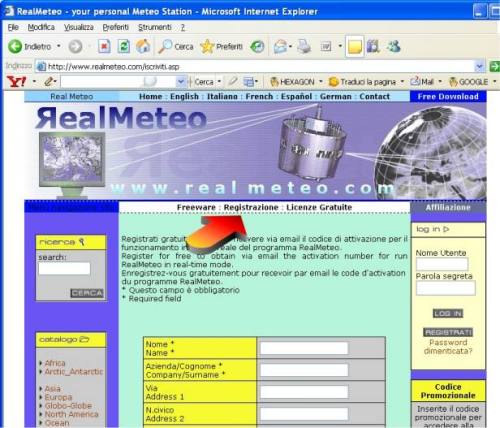Click the CERCA search button in sidebar
Image resolution: width=500 pixels, height=428 pixels.
[87, 293]
